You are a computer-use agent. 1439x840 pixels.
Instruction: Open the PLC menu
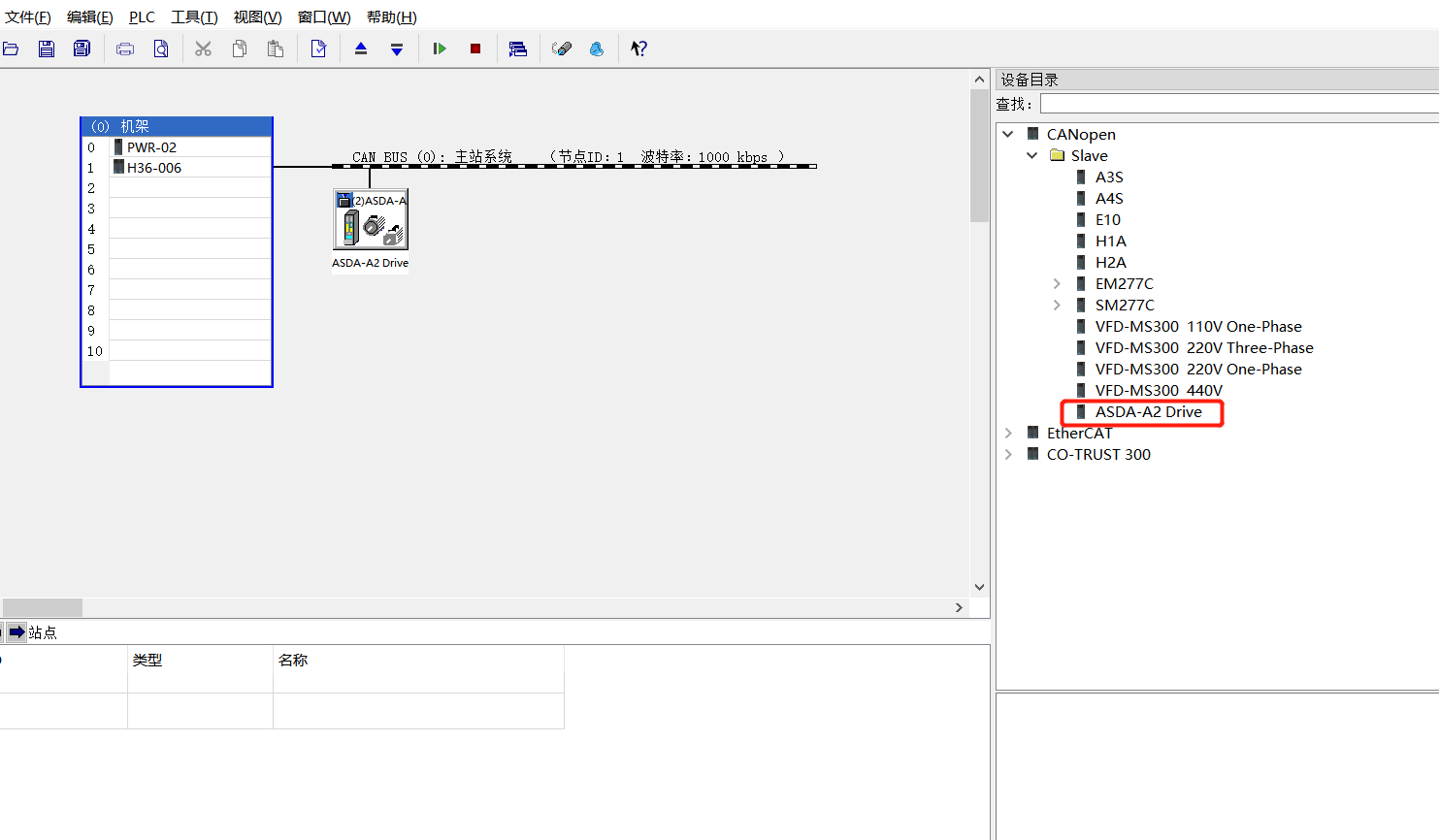pos(142,17)
